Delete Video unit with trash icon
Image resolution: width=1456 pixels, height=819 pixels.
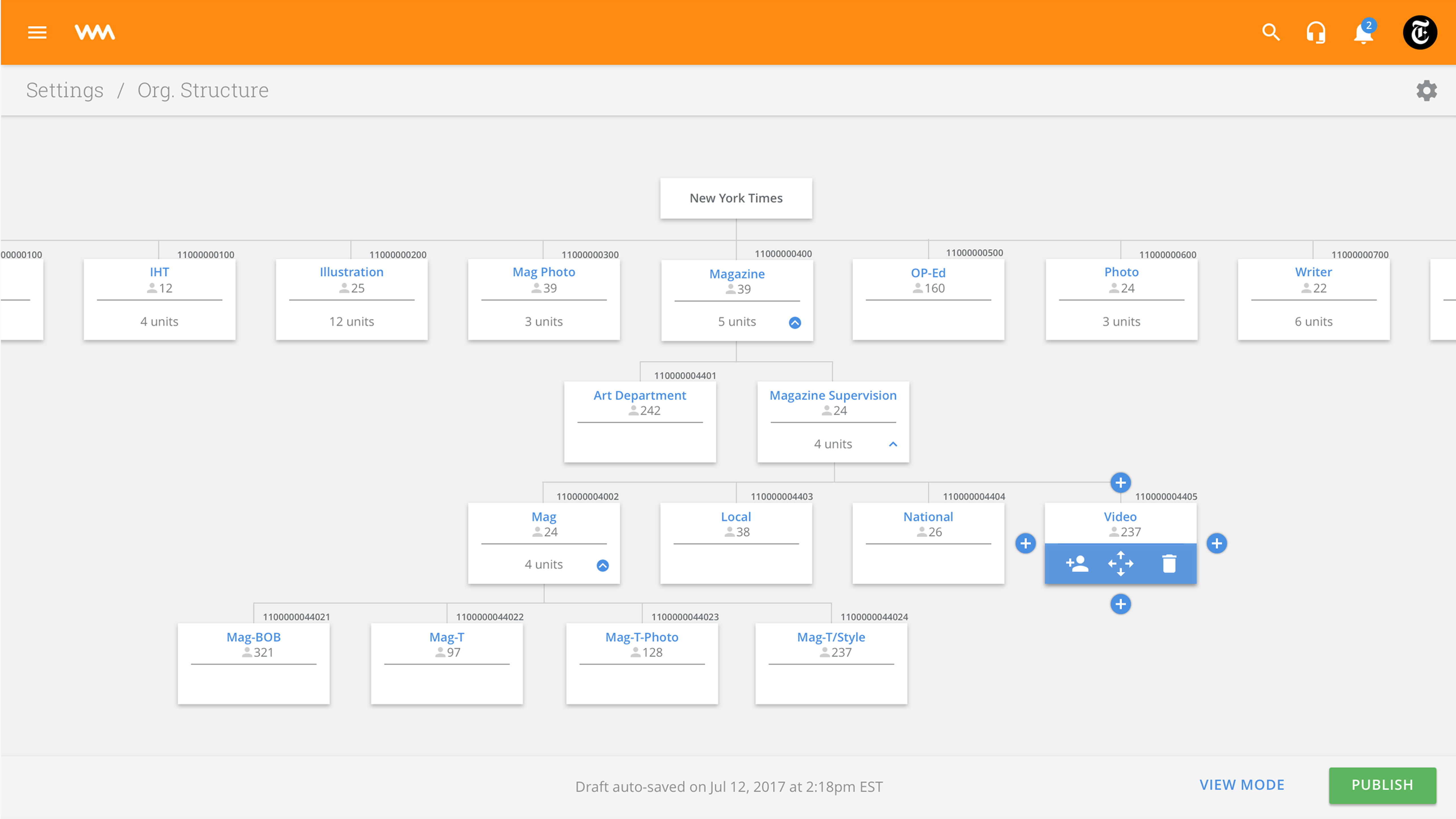point(1169,564)
